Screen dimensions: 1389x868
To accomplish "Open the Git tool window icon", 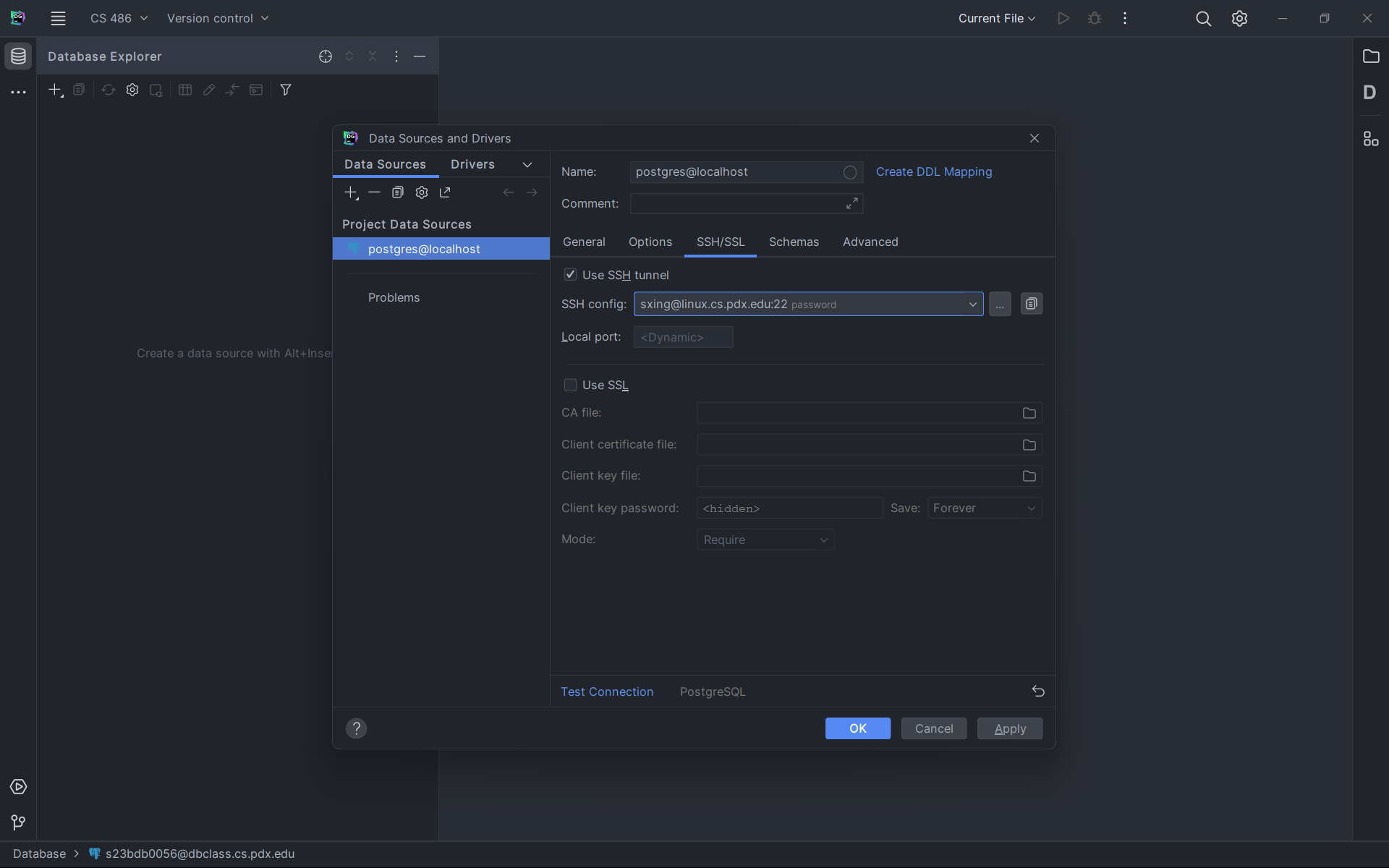I will click(18, 822).
